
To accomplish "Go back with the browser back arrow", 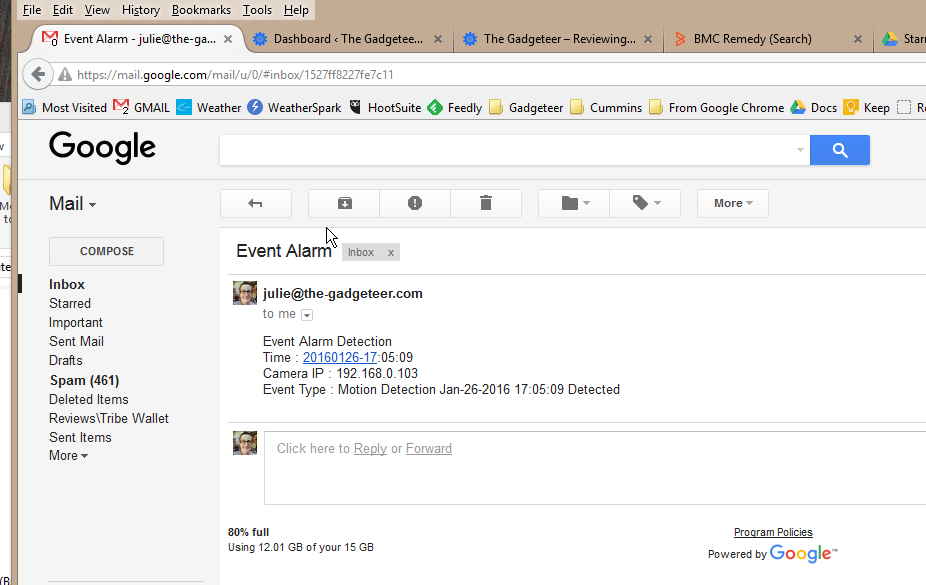I will (x=38, y=74).
